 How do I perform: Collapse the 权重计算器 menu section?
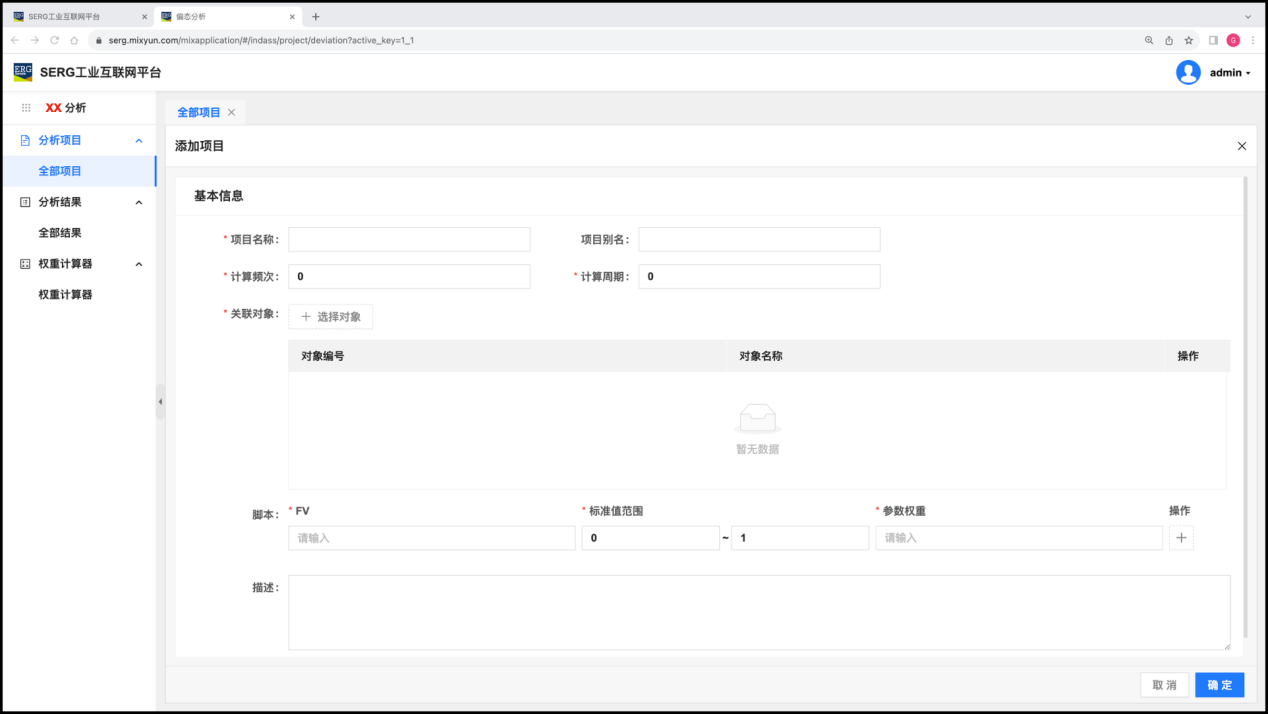coord(139,265)
